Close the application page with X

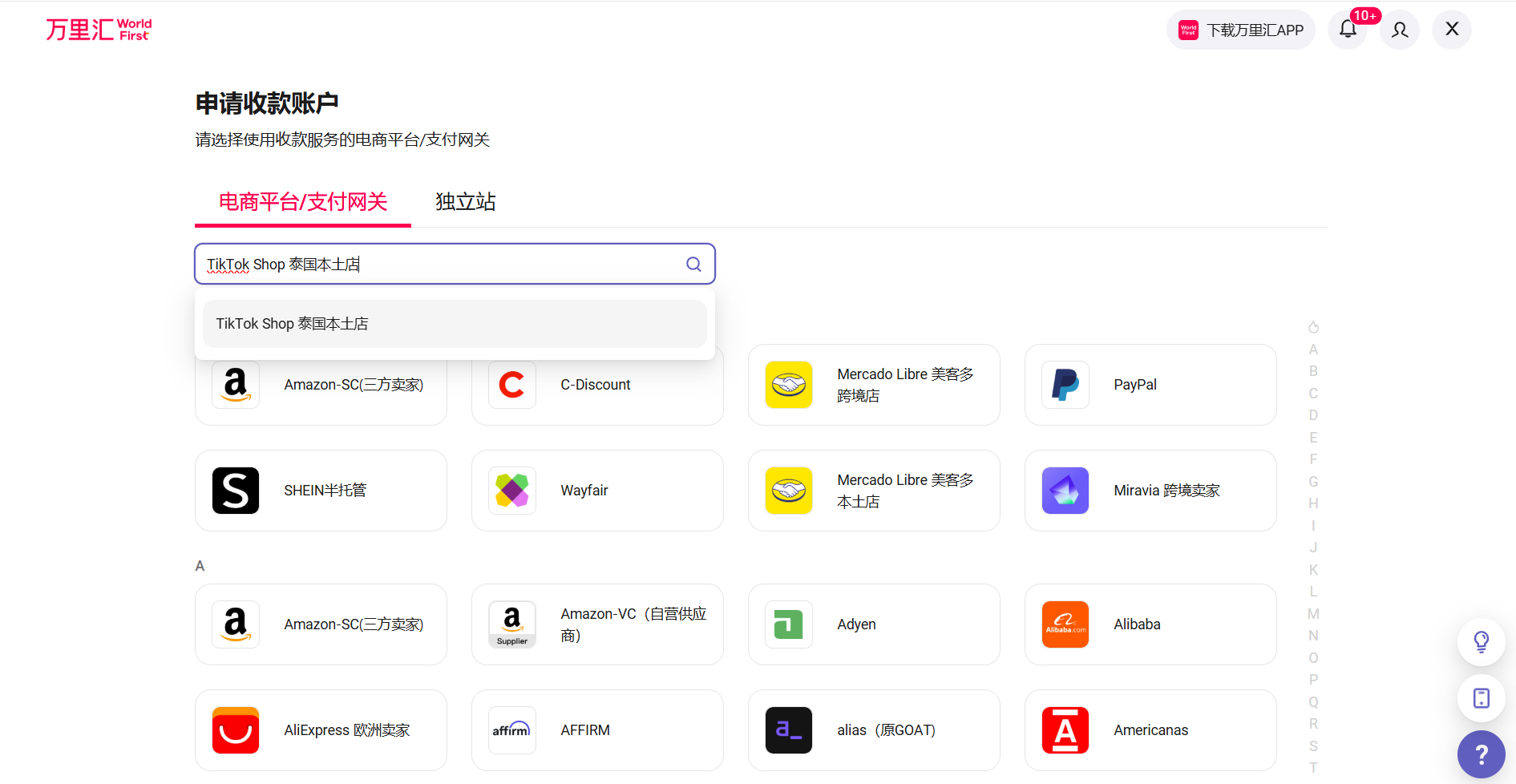1452,30
